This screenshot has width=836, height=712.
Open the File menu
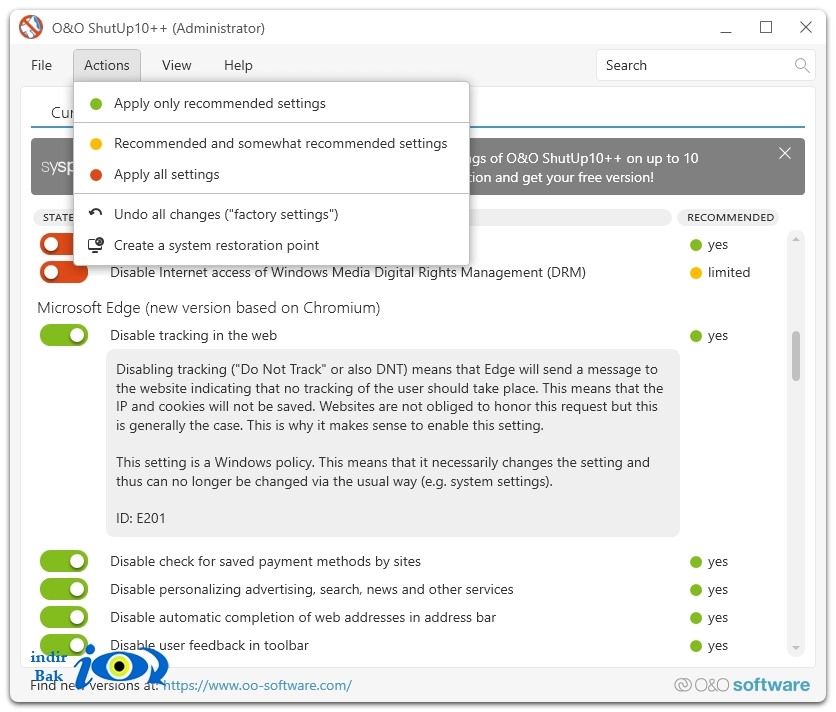click(42, 65)
